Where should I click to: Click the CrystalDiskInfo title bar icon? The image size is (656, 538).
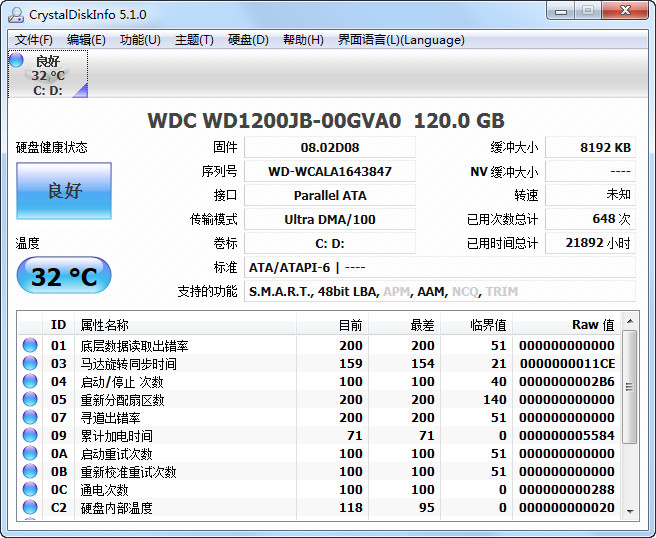click(16, 15)
